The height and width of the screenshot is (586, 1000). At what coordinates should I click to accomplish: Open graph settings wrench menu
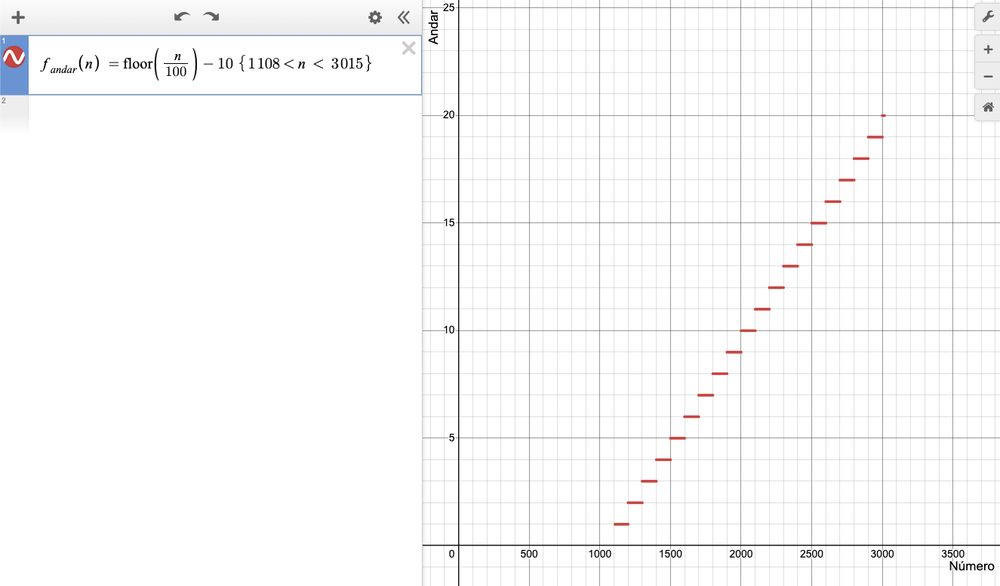[987, 17]
